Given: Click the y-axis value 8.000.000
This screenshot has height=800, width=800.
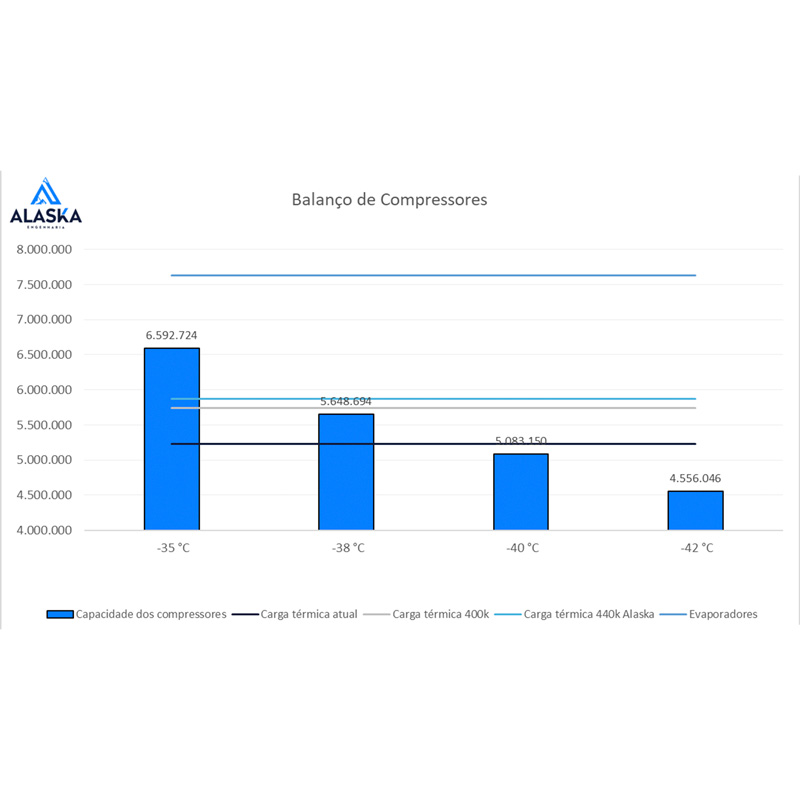Looking at the screenshot, I should (44, 249).
